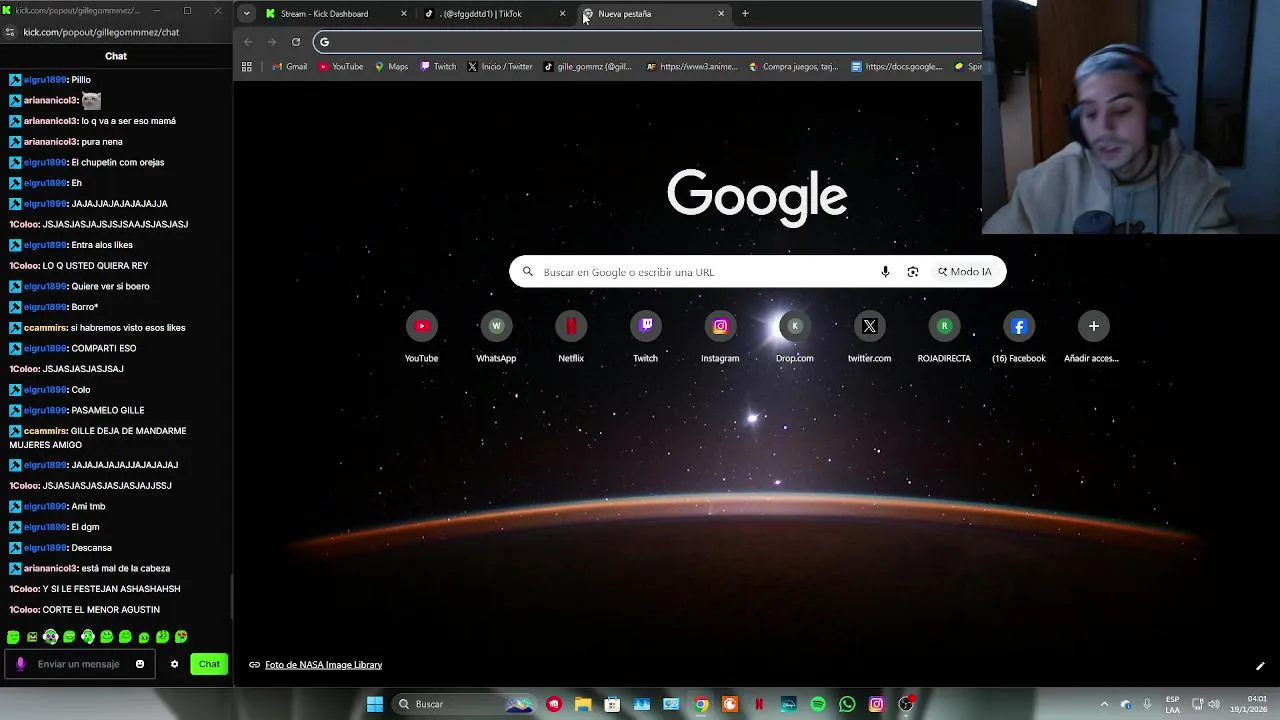1280x720 pixels.
Task: Open the emoji picker in Kick chat
Action: pyautogui.click(x=140, y=664)
